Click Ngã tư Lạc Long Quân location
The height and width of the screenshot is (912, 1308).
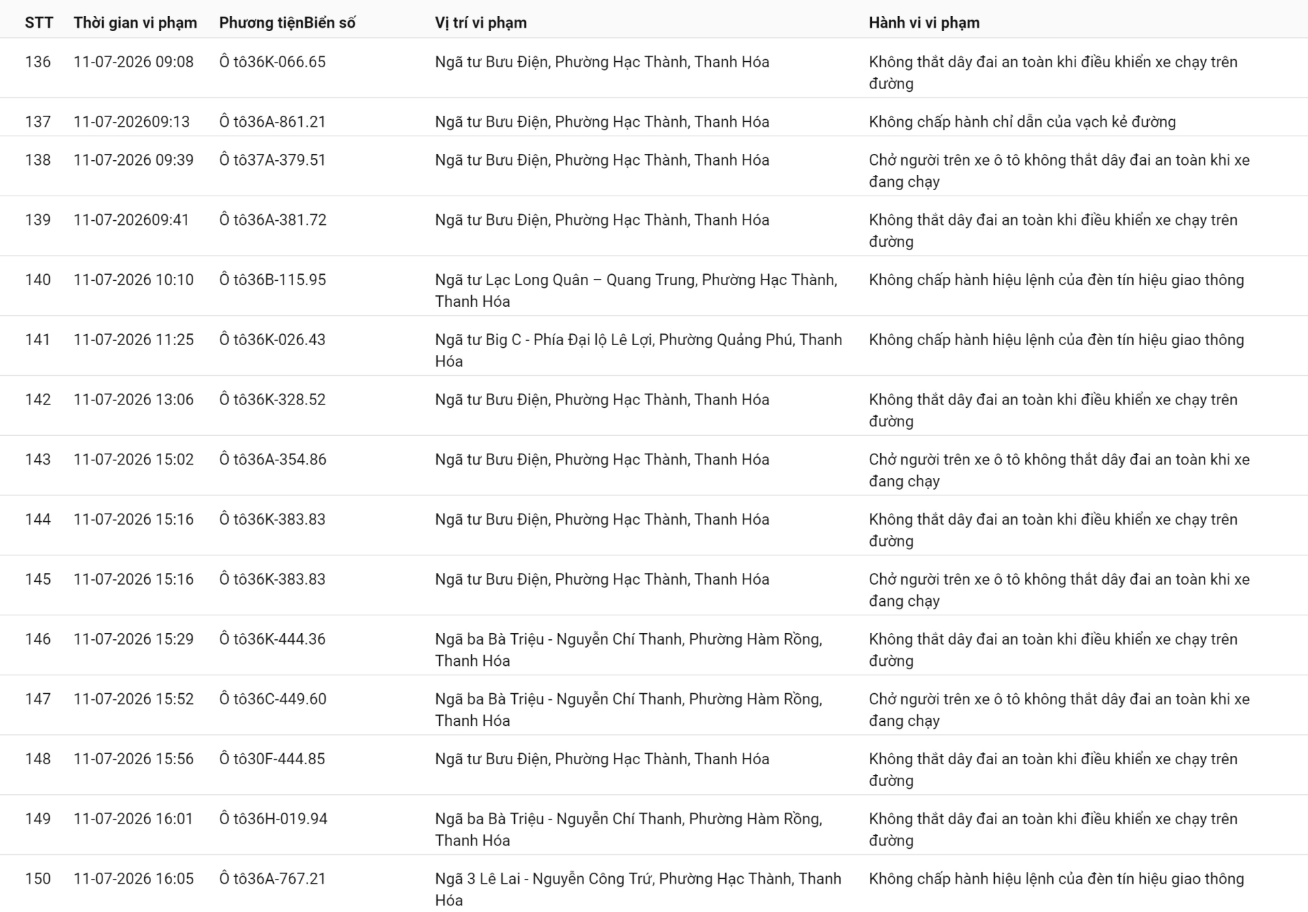pos(638,290)
